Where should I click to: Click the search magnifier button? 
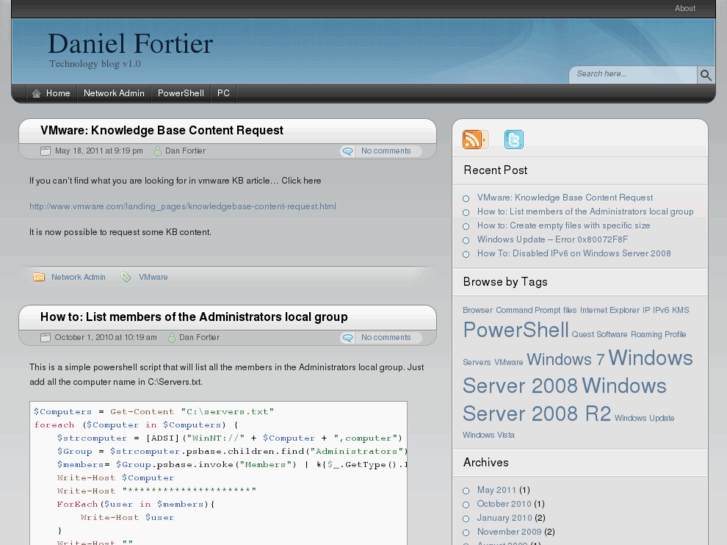706,74
